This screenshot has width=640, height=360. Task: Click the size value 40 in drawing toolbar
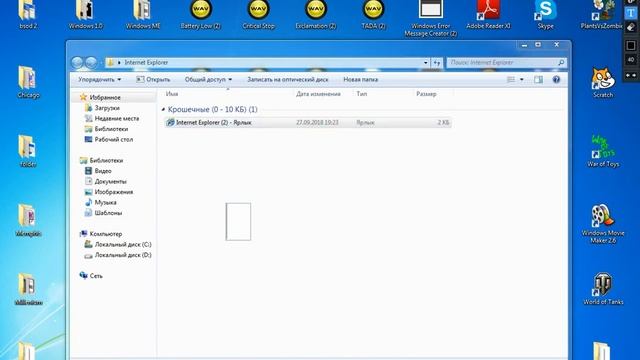(x=631, y=60)
